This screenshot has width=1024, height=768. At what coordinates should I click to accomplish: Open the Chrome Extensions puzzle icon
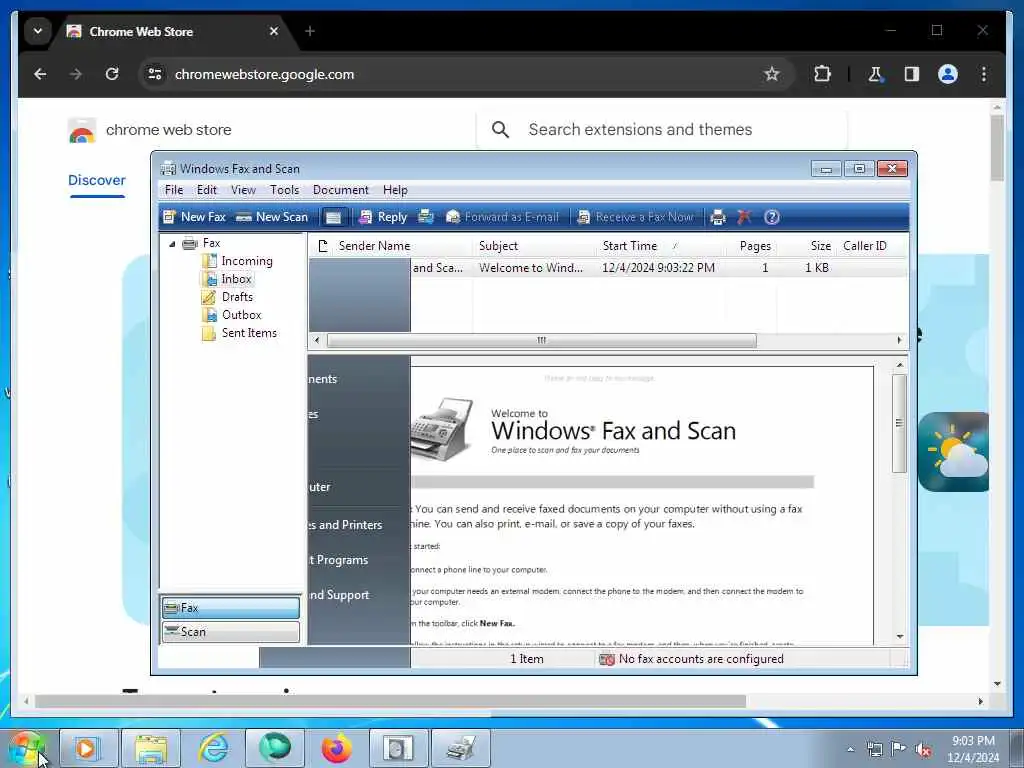822,74
